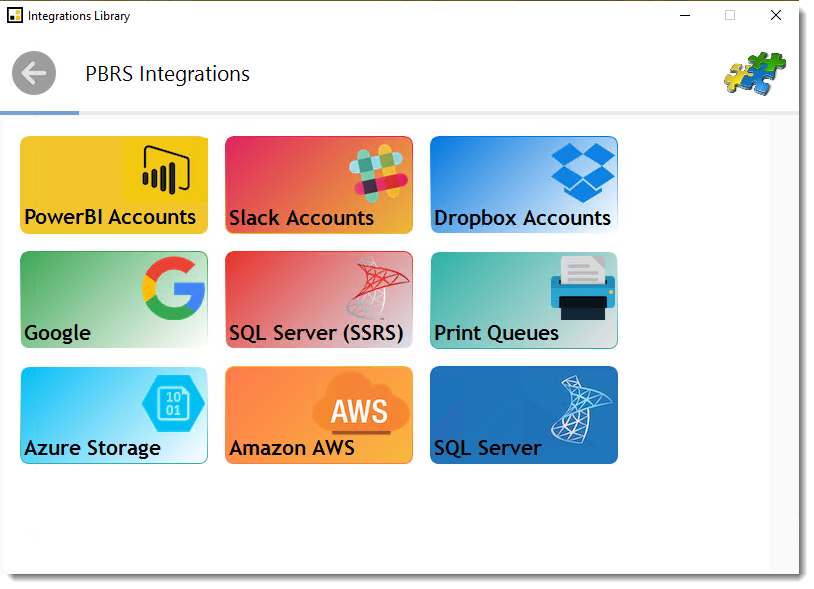Open Dropbox Accounts integration
The width and height of the screenshot is (814, 589).
pyautogui.click(x=523, y=185)
